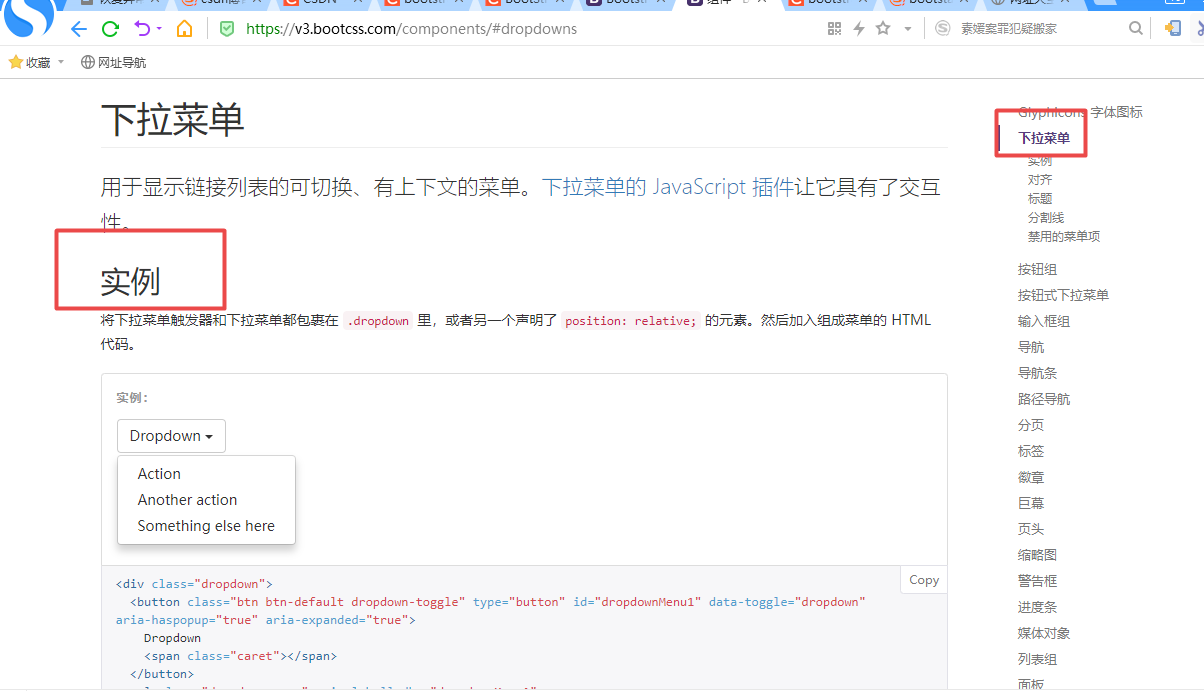Open 页头 in the sidebar
Screen dimensions: 1204x691
tap(1031, 529)
